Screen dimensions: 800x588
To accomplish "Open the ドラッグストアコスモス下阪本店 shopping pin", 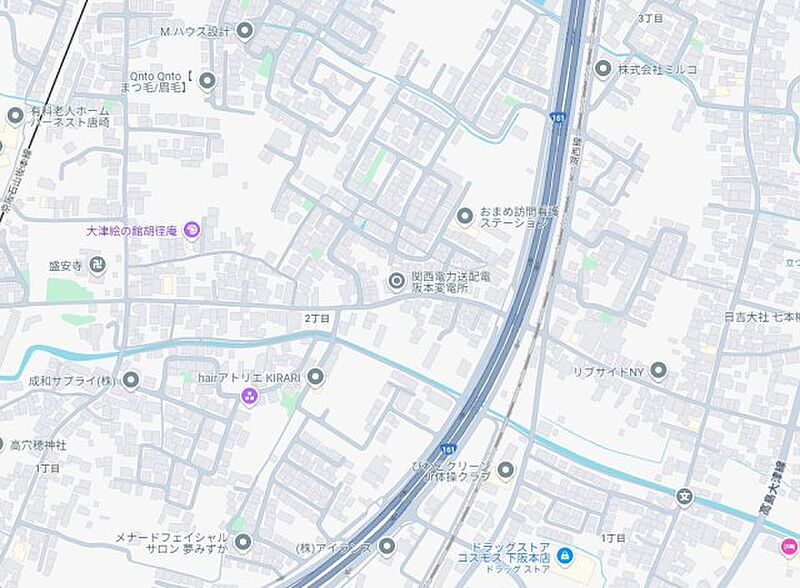I will tap(564, 555).
